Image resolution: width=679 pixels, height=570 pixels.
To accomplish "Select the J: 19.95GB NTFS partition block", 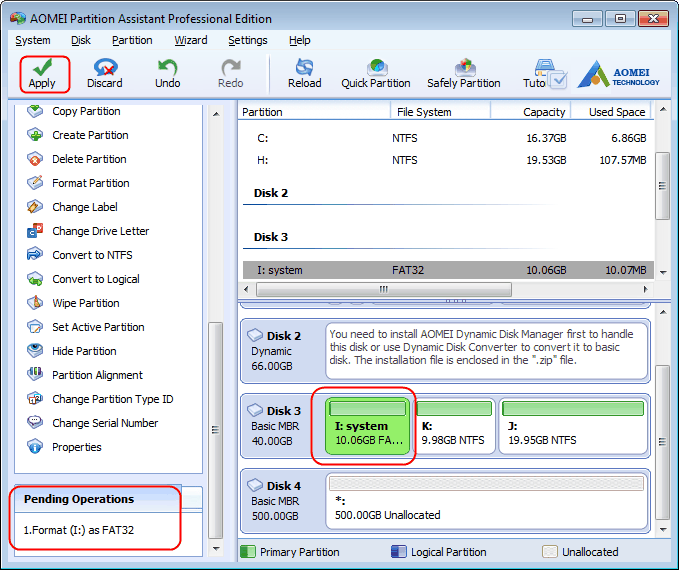I will point(573,426).
